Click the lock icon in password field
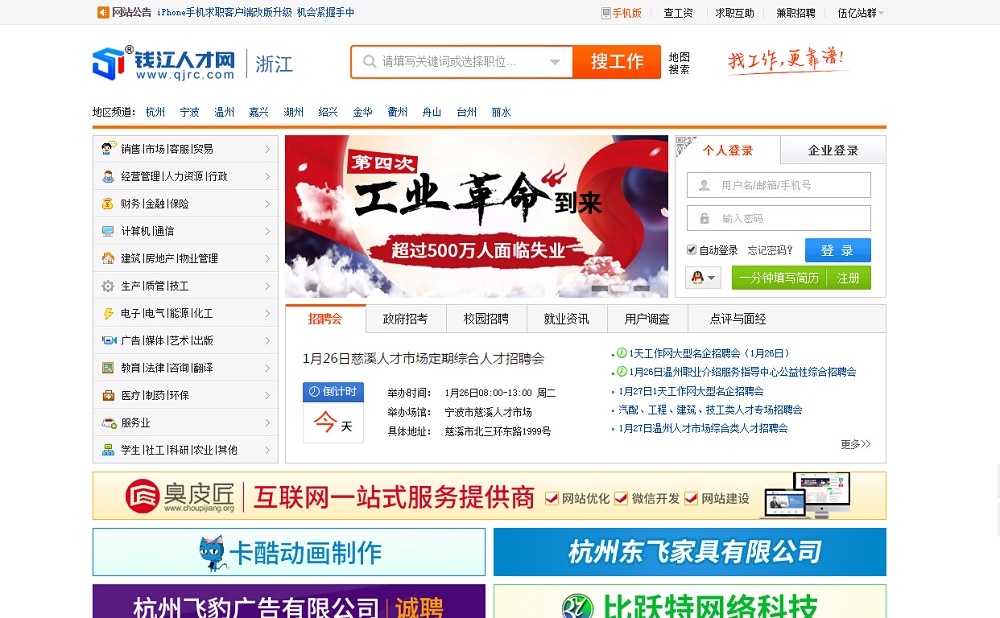This screenshot has height=618, width=1000. (704, 218)
